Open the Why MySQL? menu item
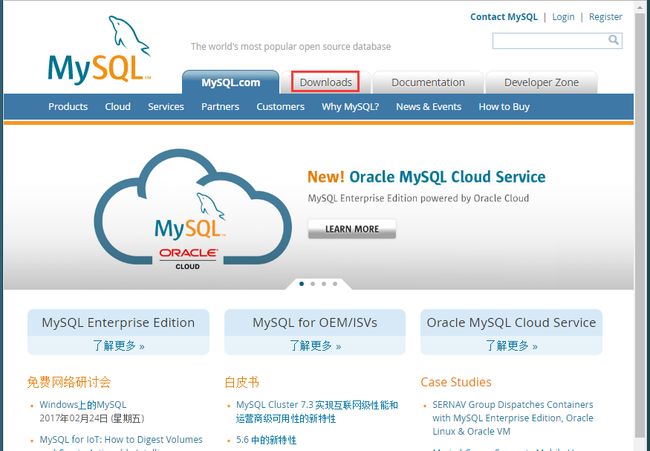The width and height of the screenshot is (650, 451). [350, 107]
